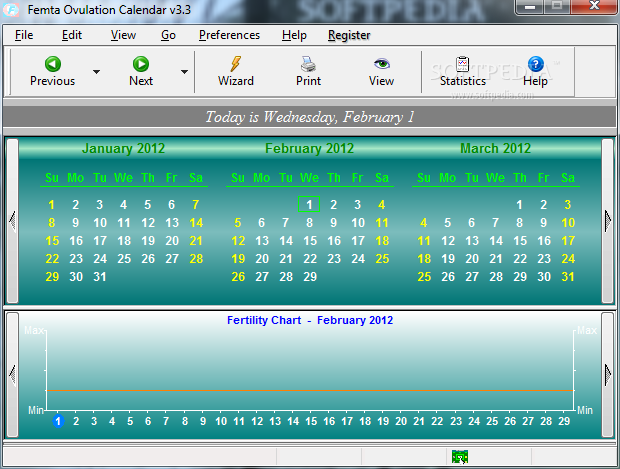Select March 31 in calendar
Screen dimensions: 620x469
(x=568, y=277)
